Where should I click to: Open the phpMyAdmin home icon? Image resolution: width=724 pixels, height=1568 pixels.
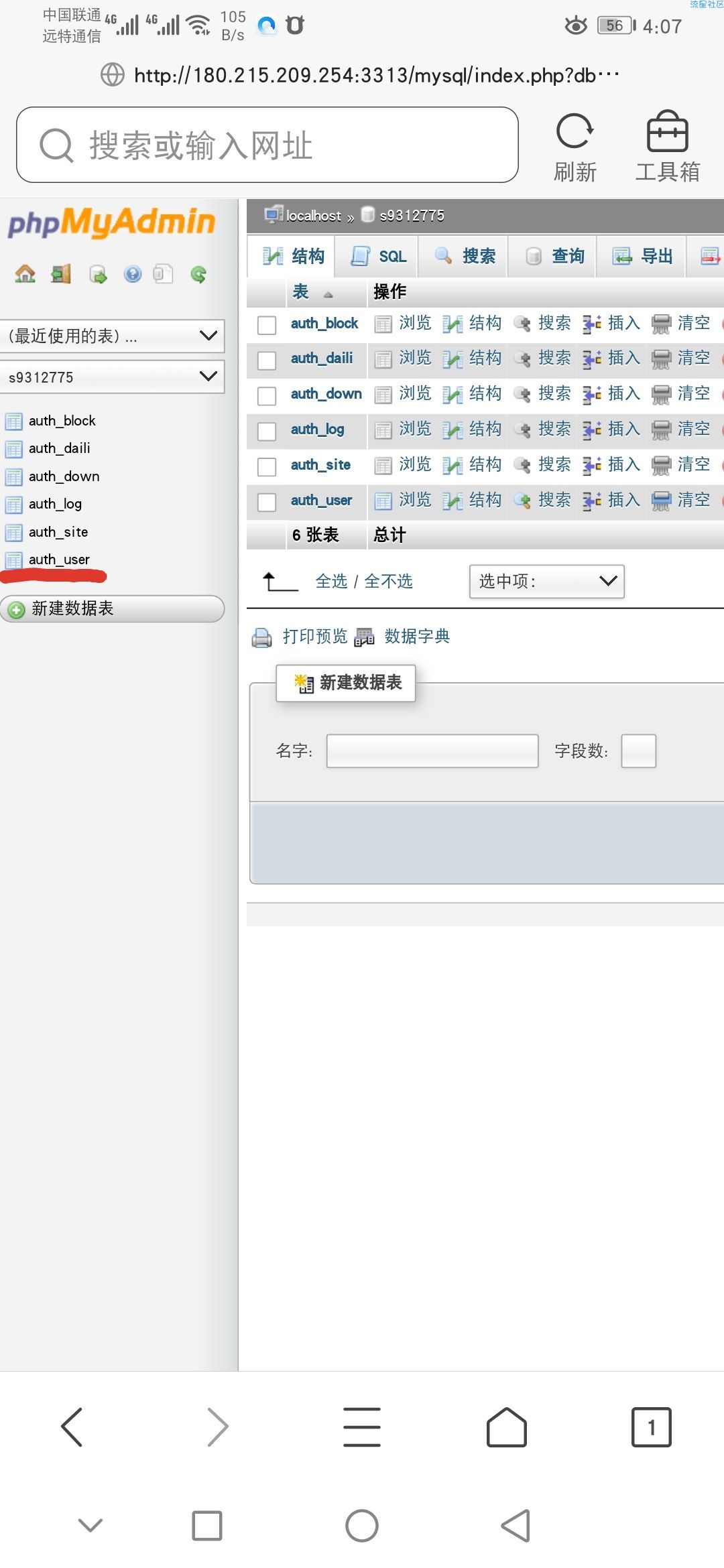(x=25, y=273)
